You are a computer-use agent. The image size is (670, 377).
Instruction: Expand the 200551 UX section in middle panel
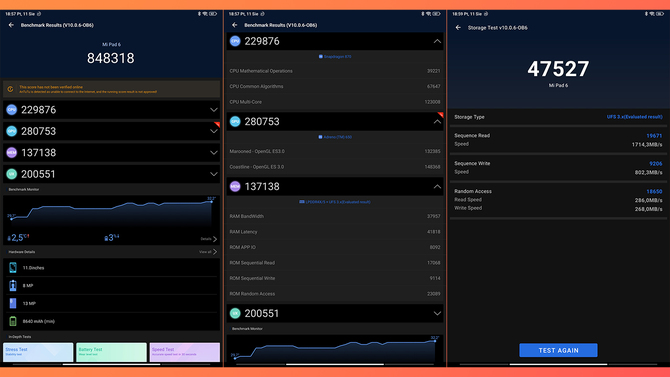pos(437,313)
